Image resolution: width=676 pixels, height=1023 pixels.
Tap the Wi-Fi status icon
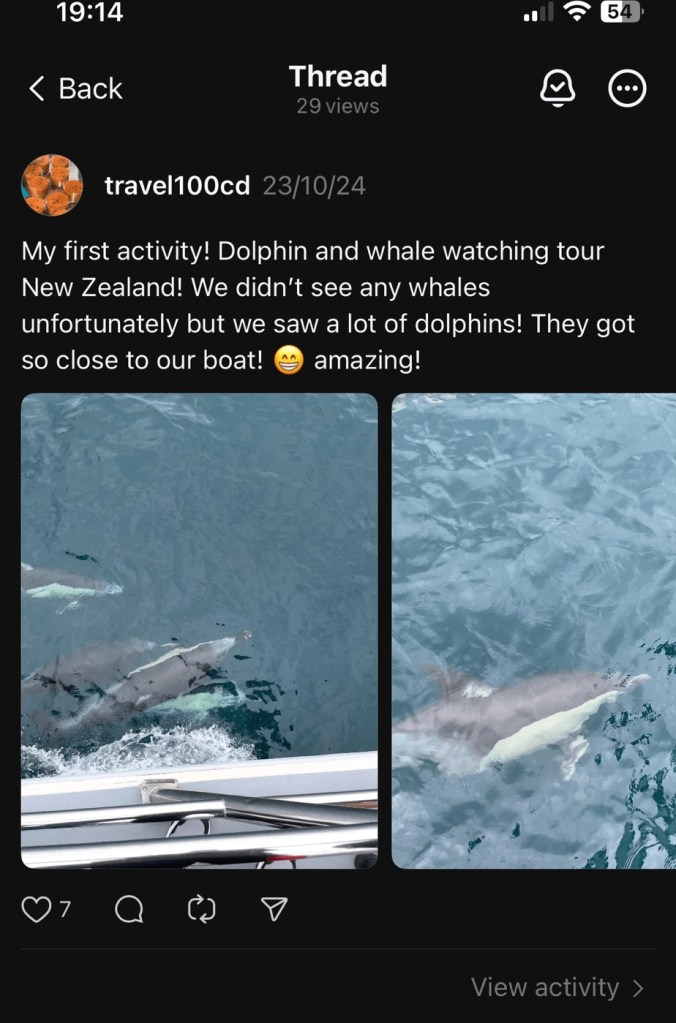(x=577, y=12)
